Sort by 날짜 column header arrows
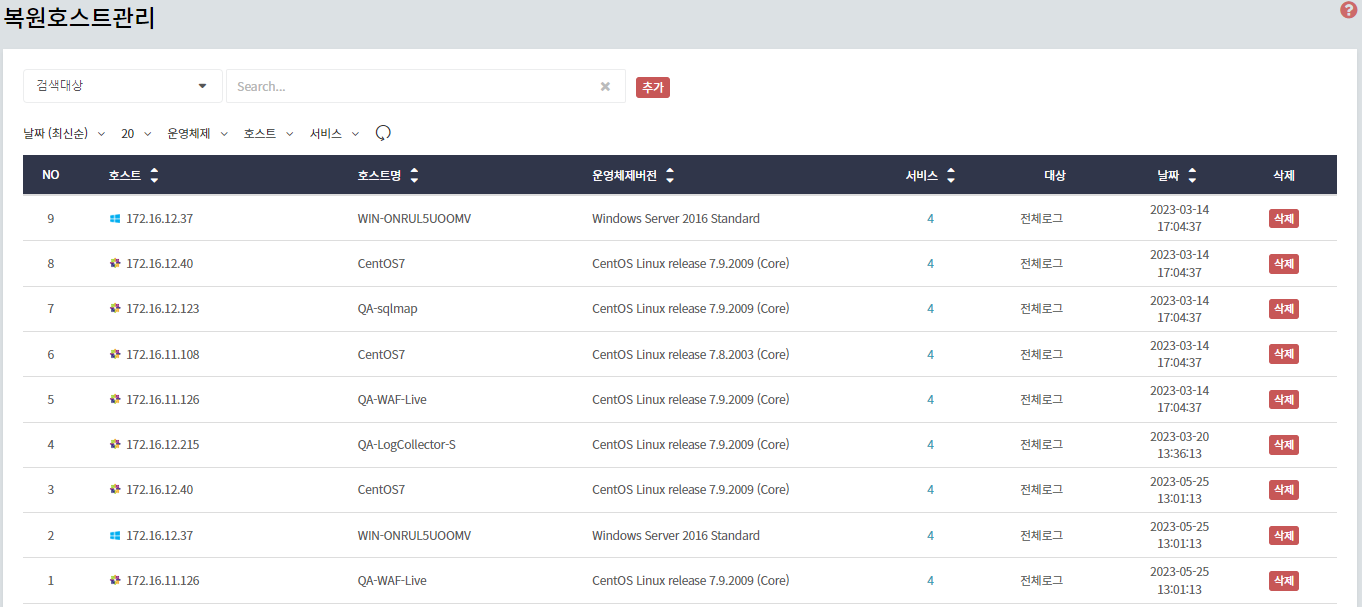 click(x=1192, y=176)
